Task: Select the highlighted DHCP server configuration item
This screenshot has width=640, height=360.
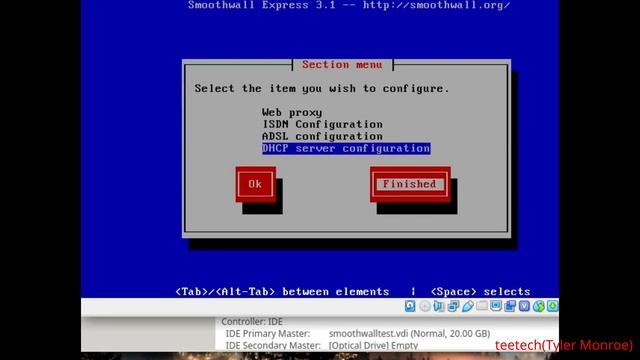Action: pos(346,148)
